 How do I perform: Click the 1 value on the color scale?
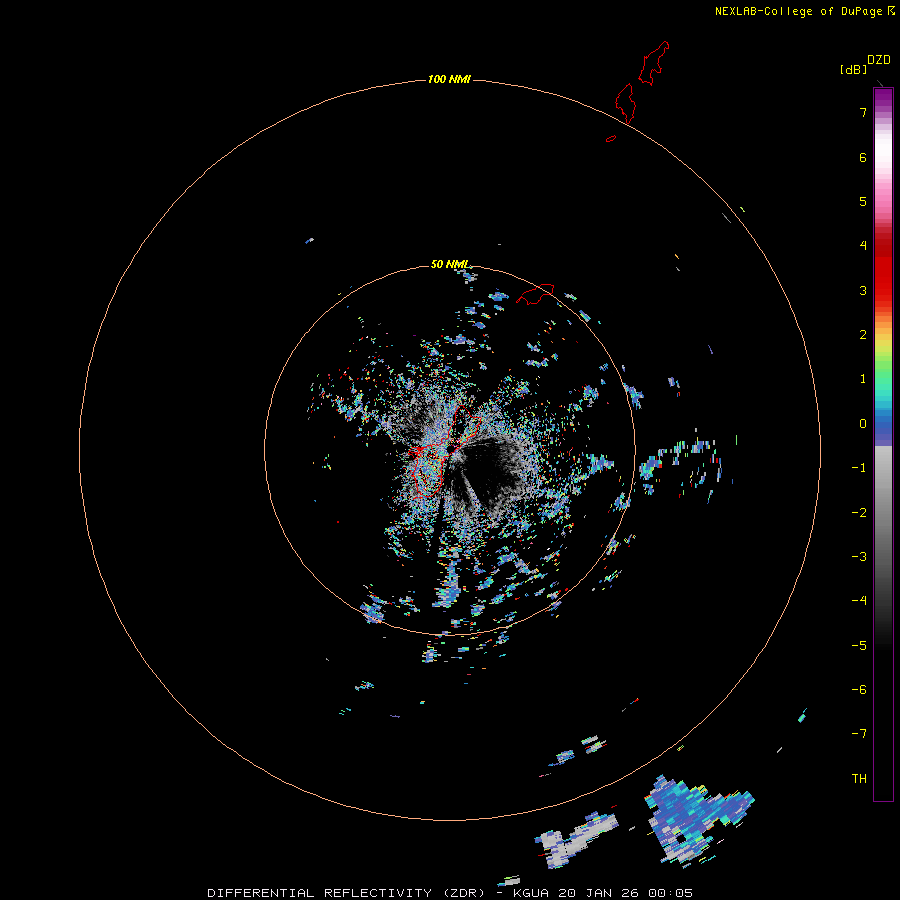863,379
